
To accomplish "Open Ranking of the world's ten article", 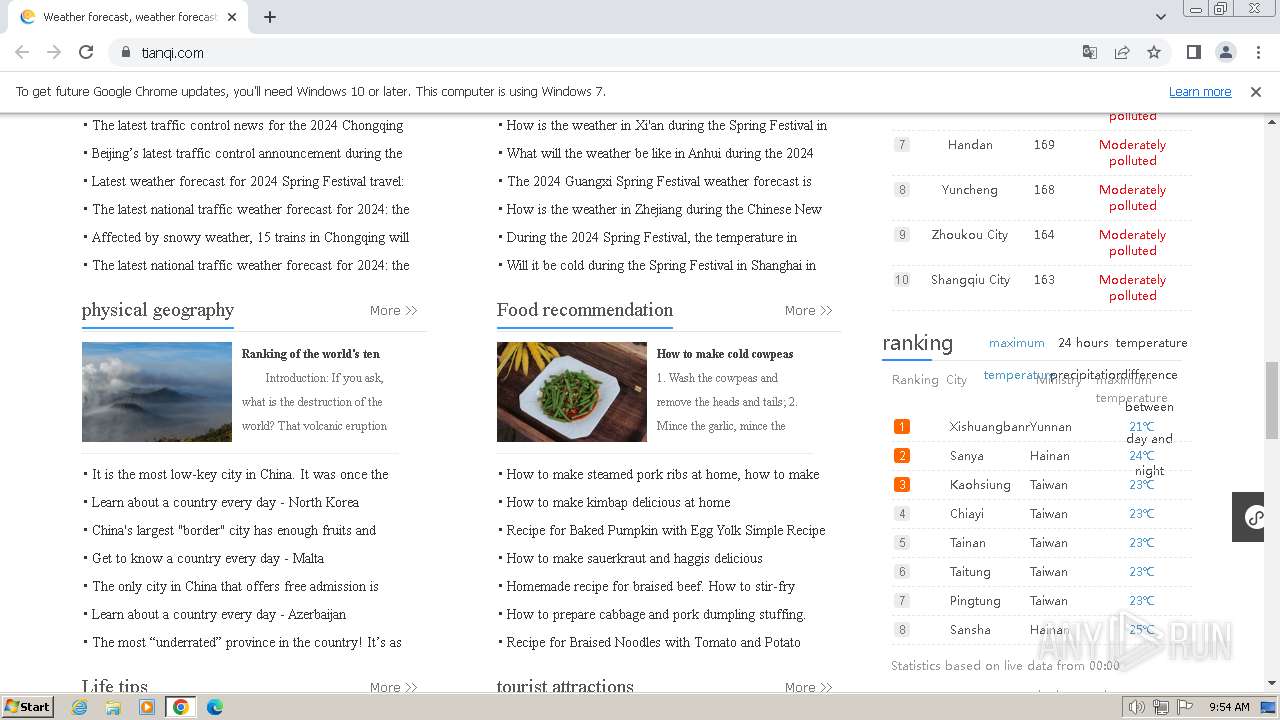I will point(311,354).
